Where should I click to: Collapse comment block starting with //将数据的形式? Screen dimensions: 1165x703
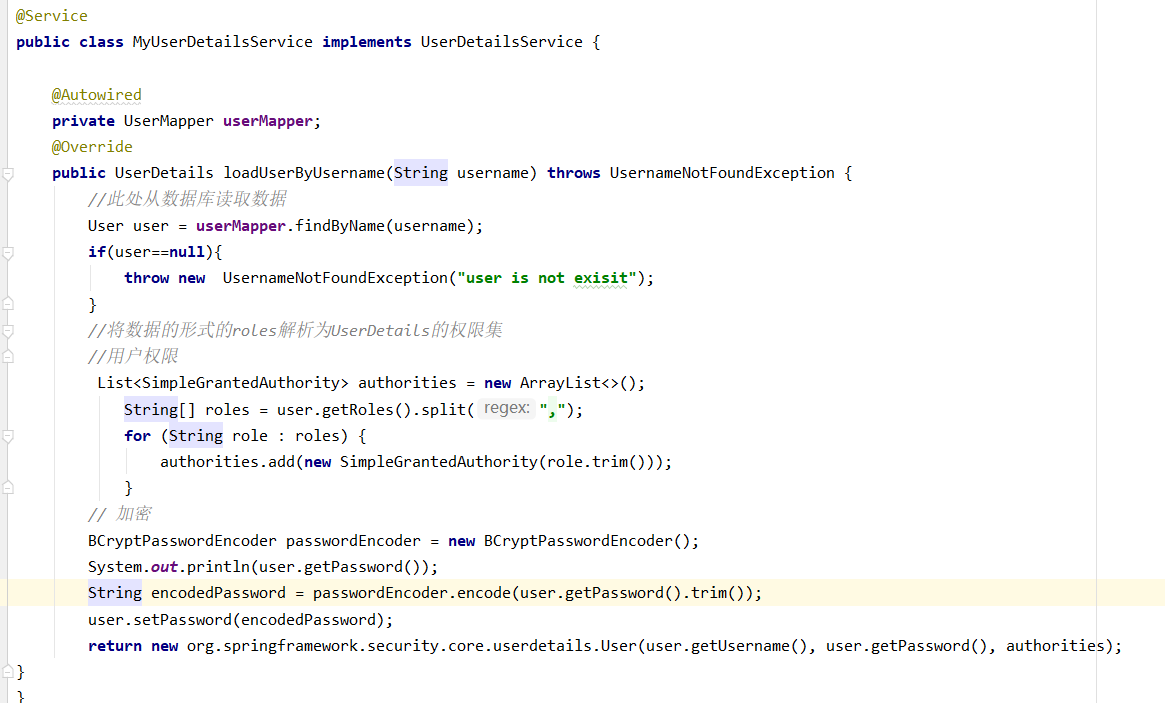point(7,331)
